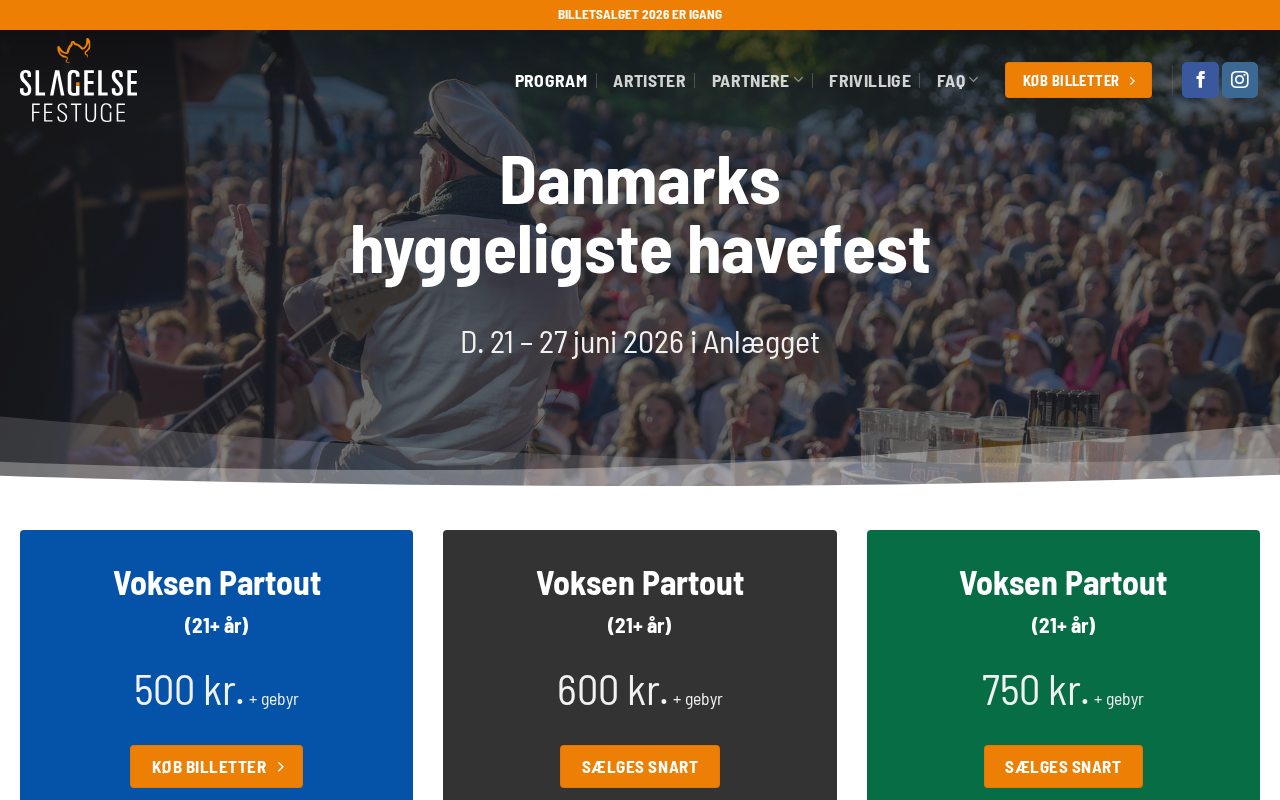Screen dimensions: 1280x800
Task: Expand the Partnere dropdown chevron
Action: pos(798,80)
